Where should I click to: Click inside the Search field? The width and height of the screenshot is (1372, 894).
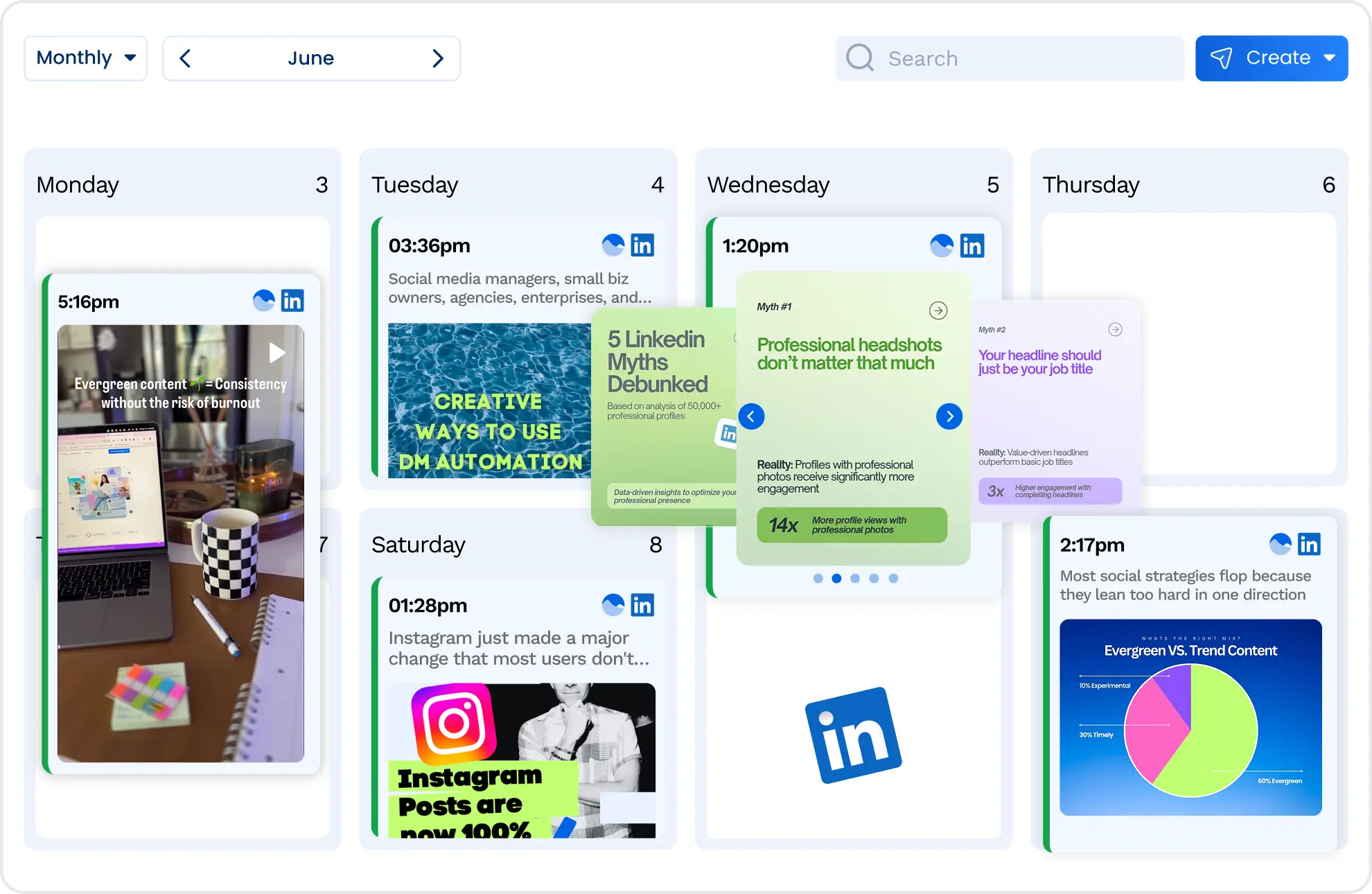click(1005, 58)
